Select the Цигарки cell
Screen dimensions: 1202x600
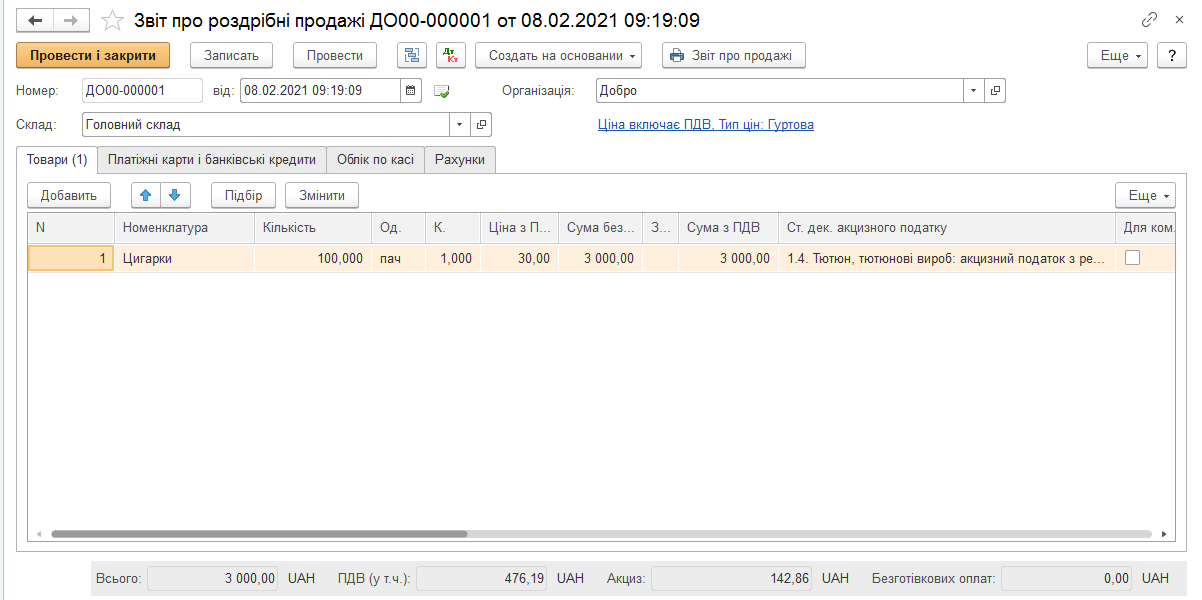click(184, 258)
